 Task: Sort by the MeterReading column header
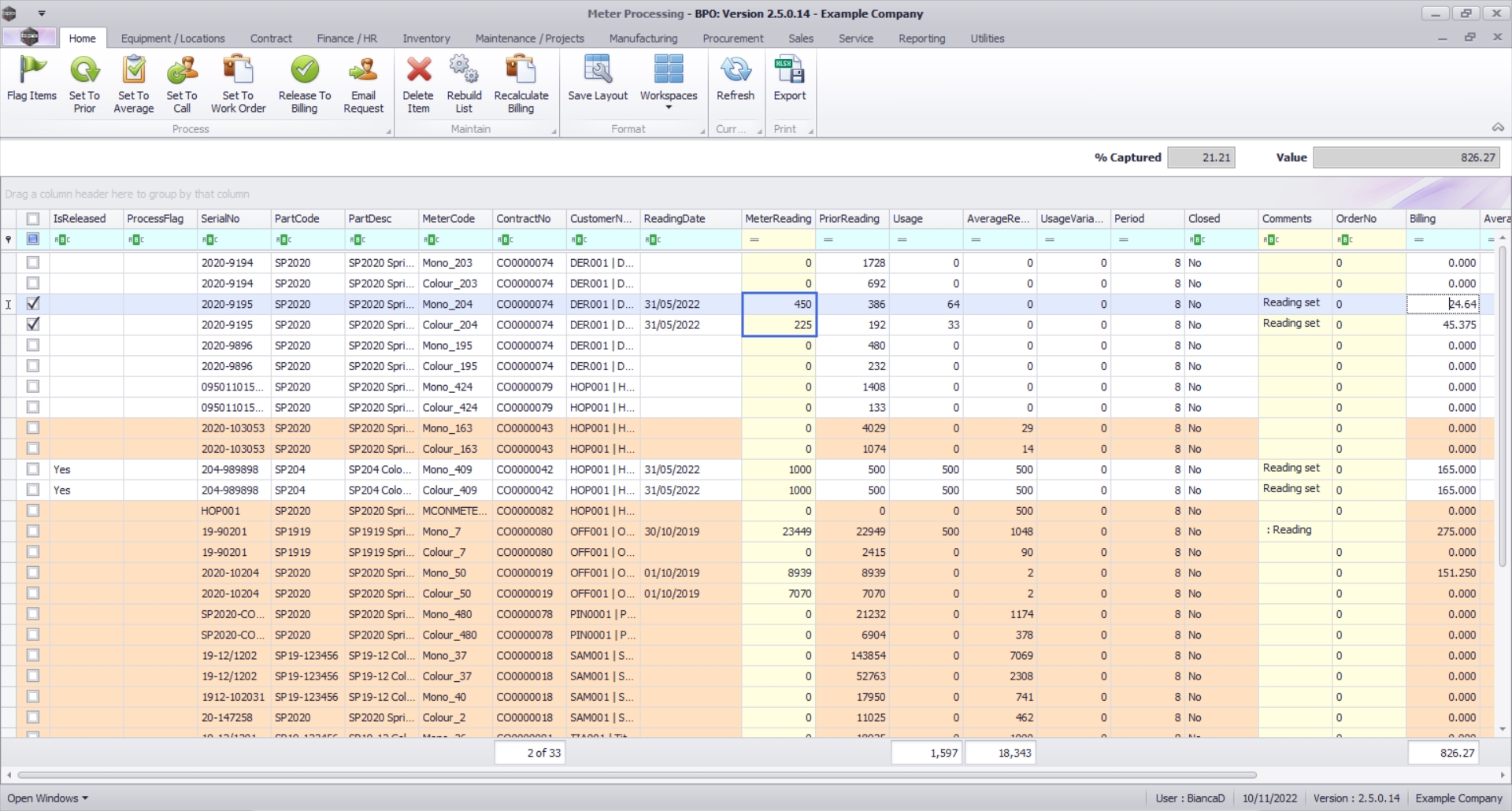777,219
